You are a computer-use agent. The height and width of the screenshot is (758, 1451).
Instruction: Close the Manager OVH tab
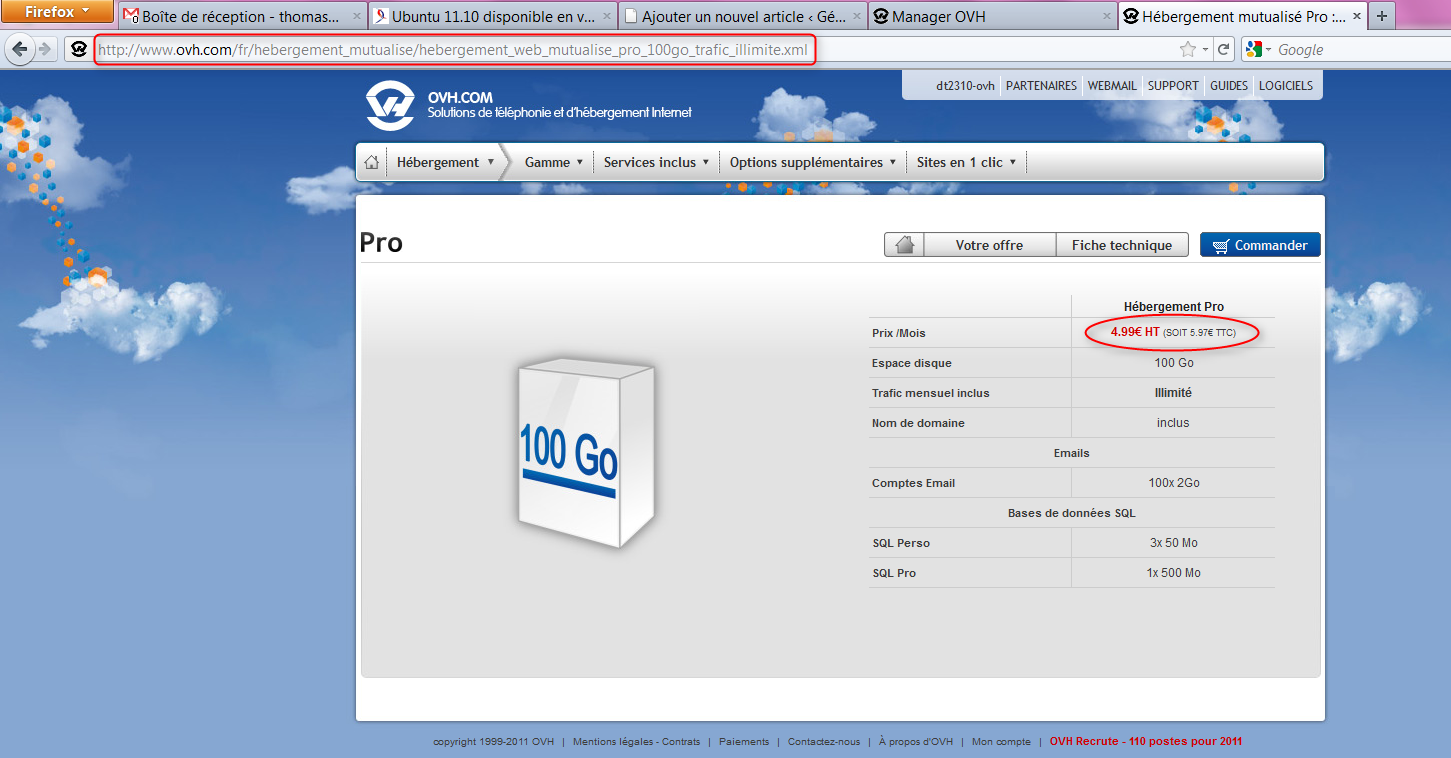[x=1106, y=17]
